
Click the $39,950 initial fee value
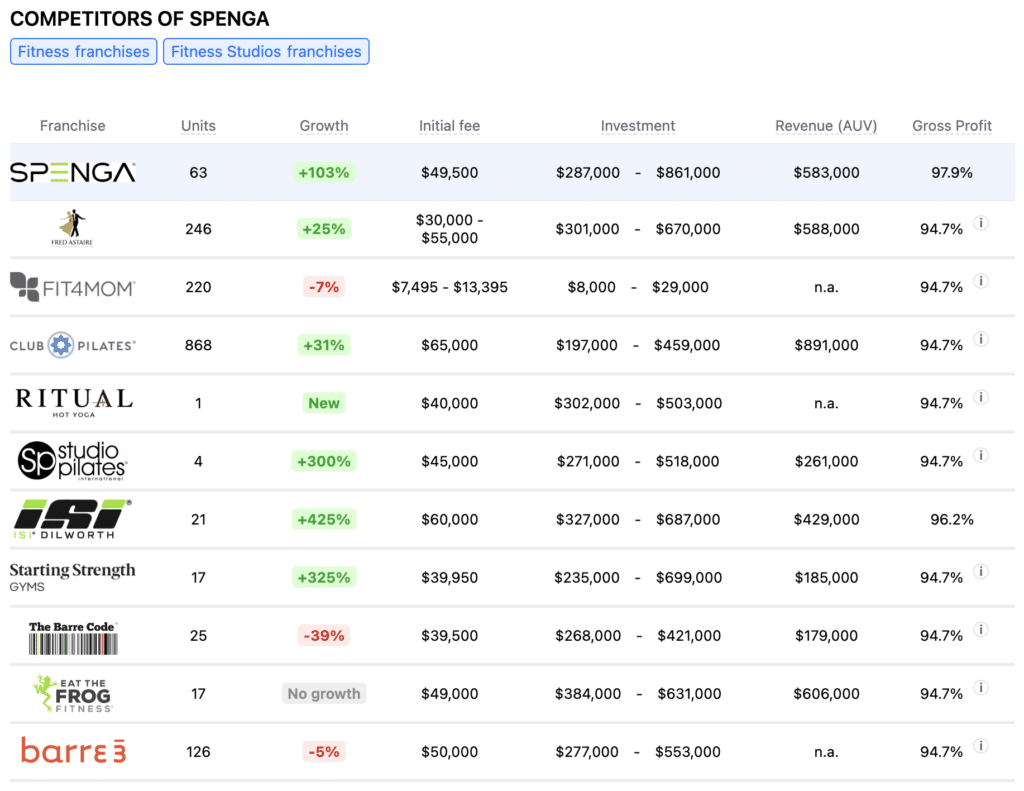pos(449,577)
